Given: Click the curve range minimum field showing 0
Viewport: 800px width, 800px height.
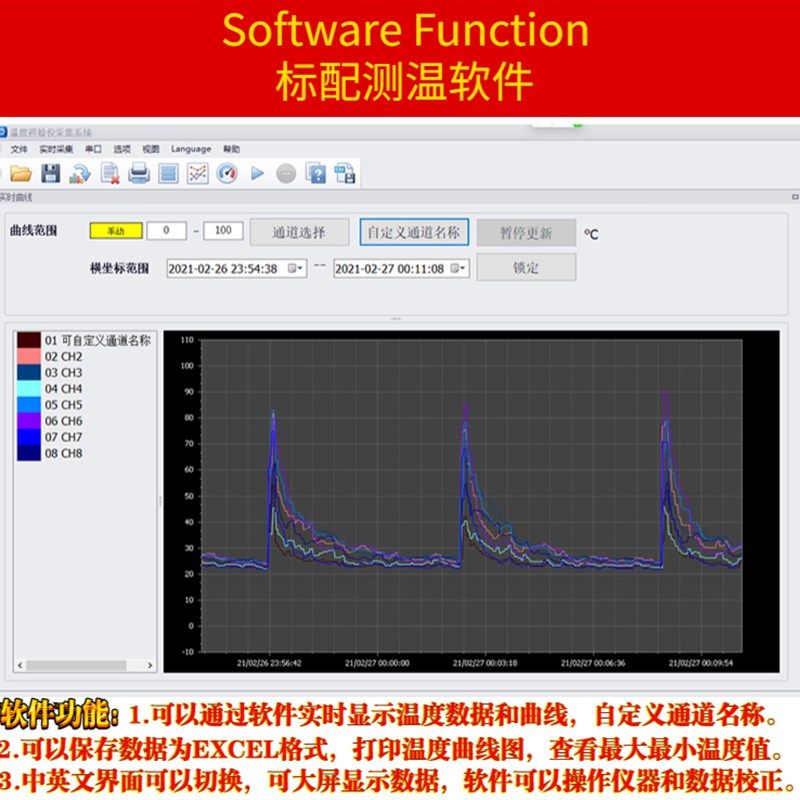Looking at the screenshot, I should pyautogui.click(x=166, y=231).
